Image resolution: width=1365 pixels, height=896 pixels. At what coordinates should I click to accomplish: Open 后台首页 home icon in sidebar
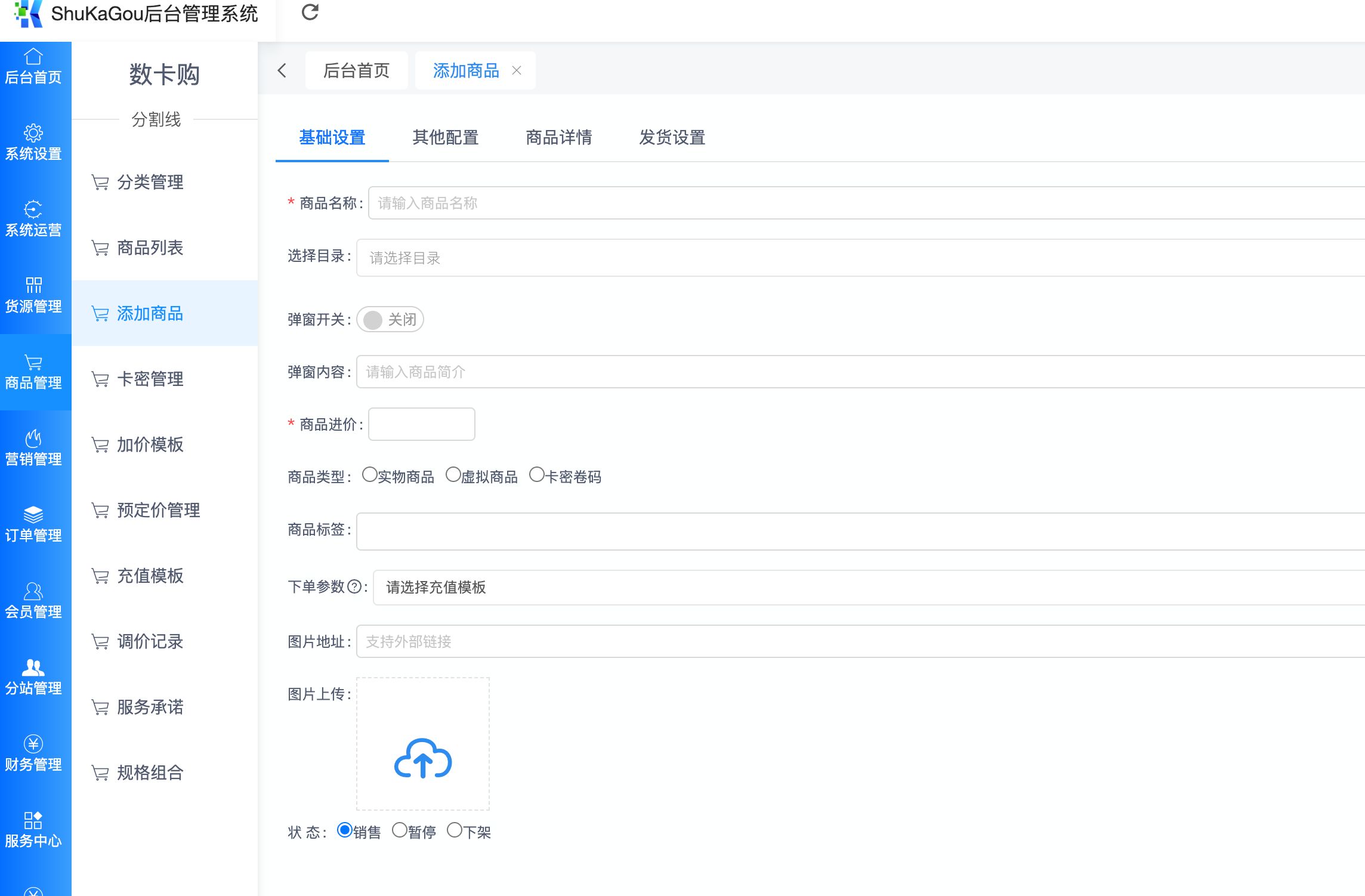point(33,56)
